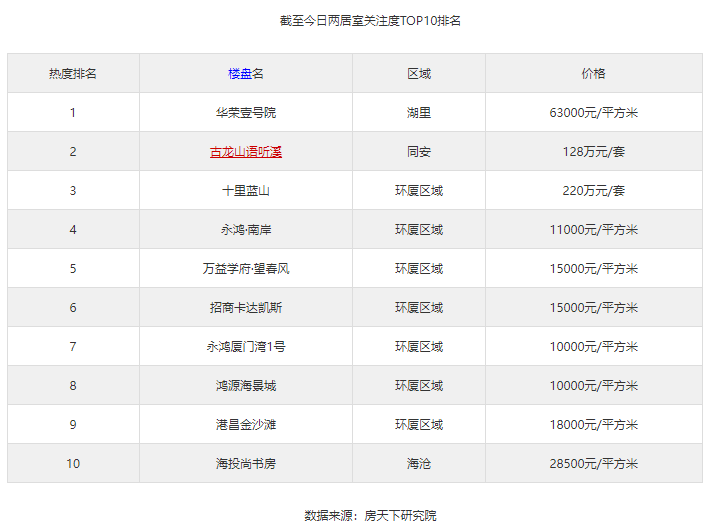Click rank number 10 cell
The width and height of the screenshot is (712, 532).
[x=73, y=464]
